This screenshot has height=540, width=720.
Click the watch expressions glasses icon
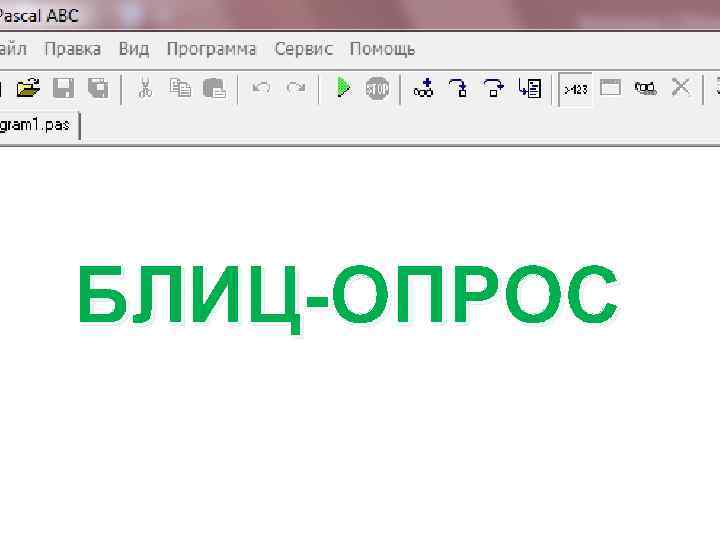[x=645, y=88]
